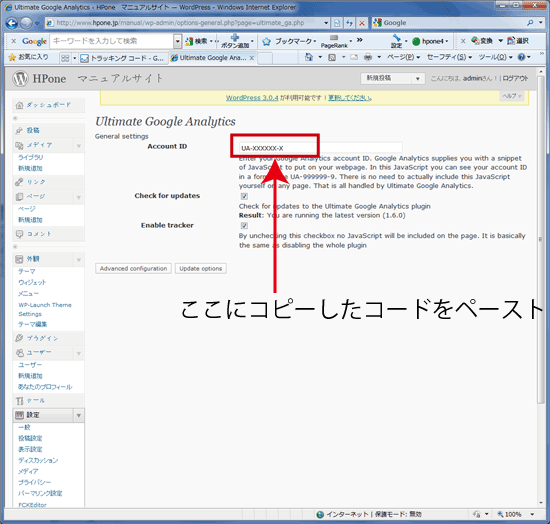Click the ログアウト logout link
Viewport: 550px width, 524px height.
tap(515, 79)
